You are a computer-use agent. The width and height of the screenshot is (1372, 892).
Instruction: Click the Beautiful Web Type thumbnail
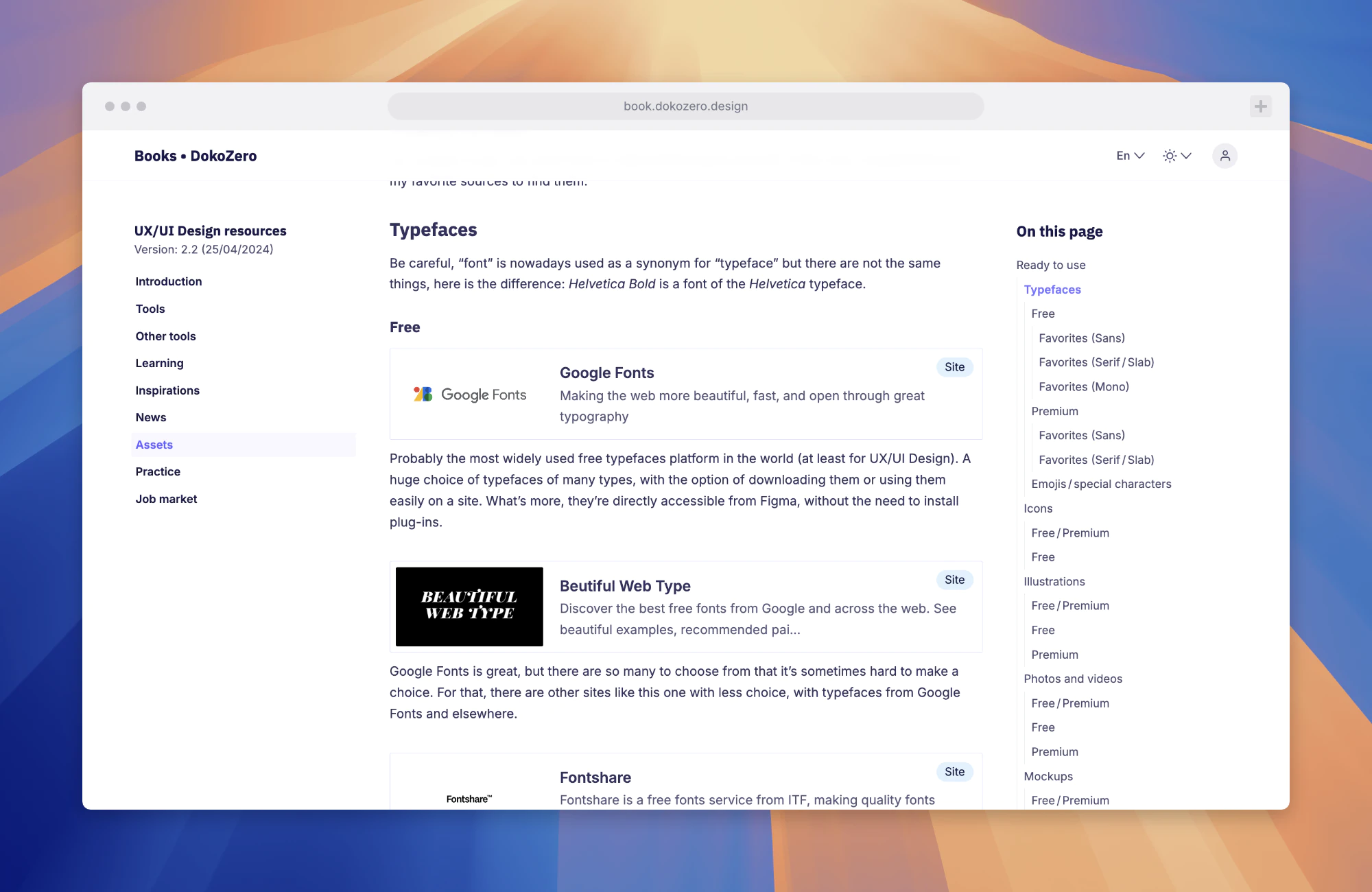[469, 607]
